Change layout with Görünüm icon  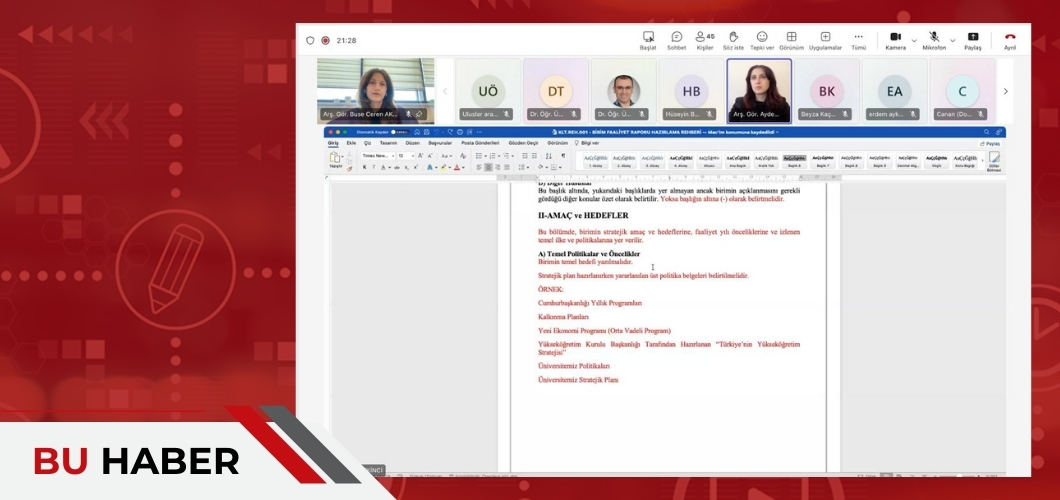pyautogui.click(x=791, y=40)
